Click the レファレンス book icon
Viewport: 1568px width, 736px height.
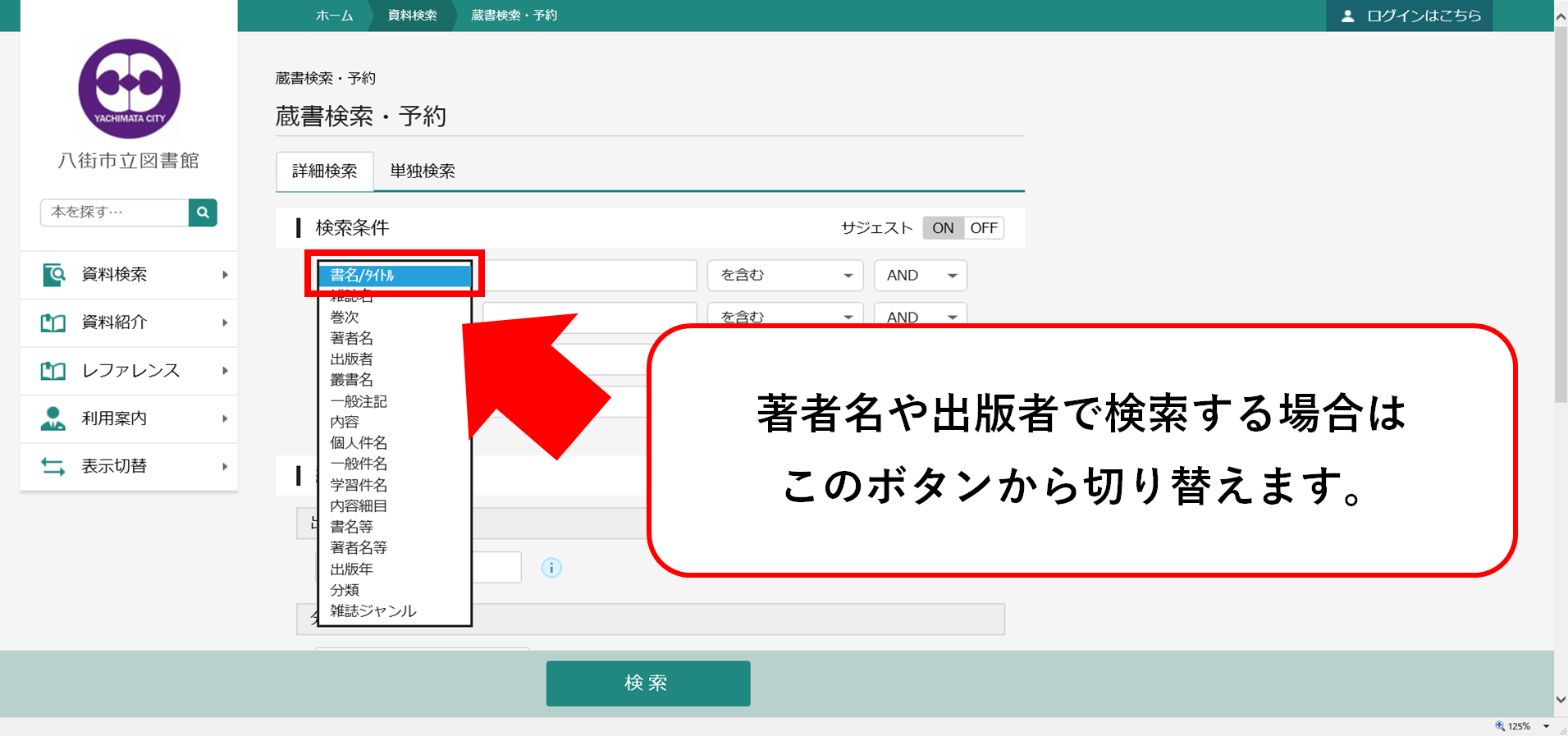[53, 371]
